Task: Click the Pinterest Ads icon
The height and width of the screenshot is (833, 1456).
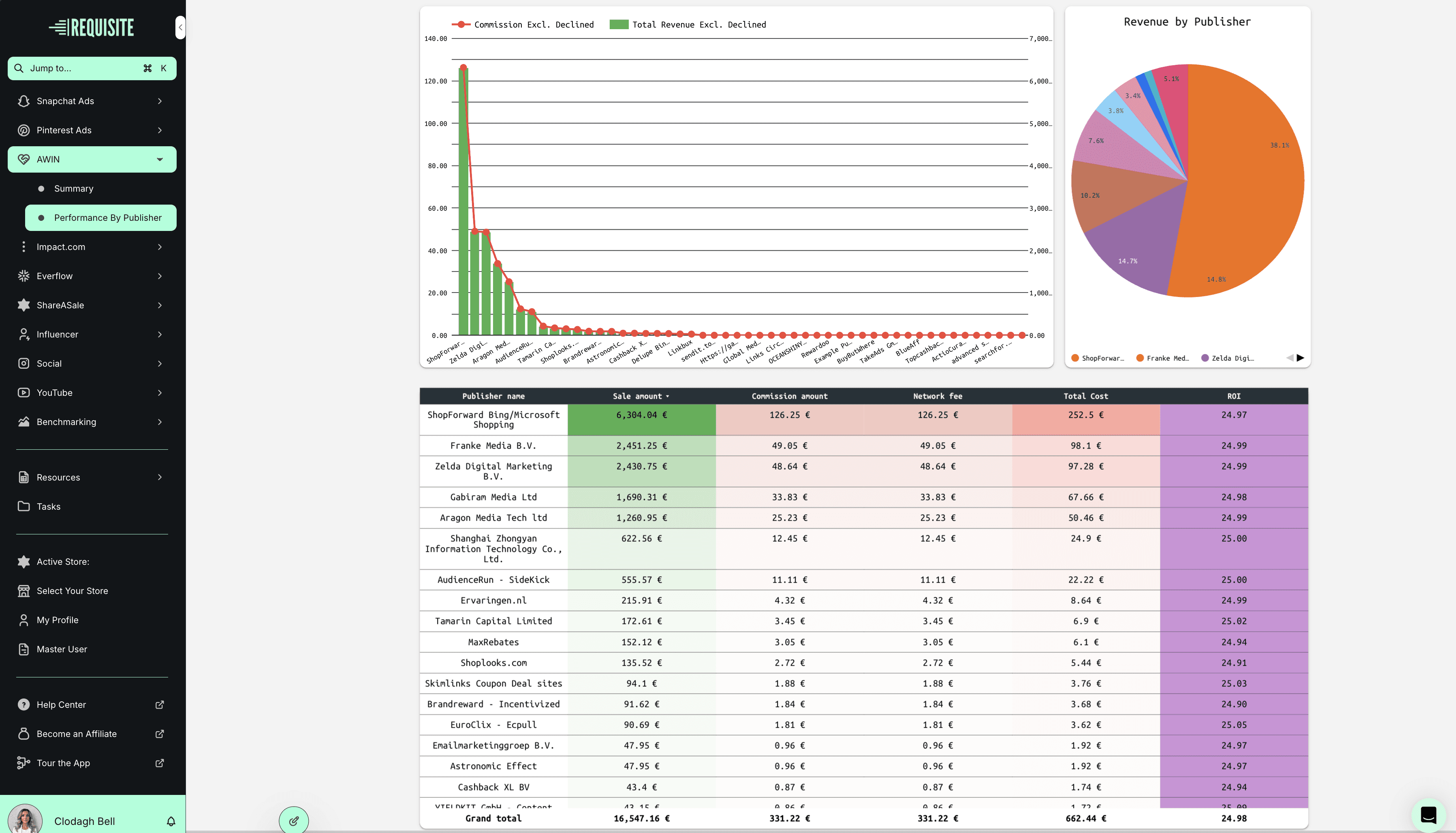Action: pyautogui.click(x=23, y=130)
